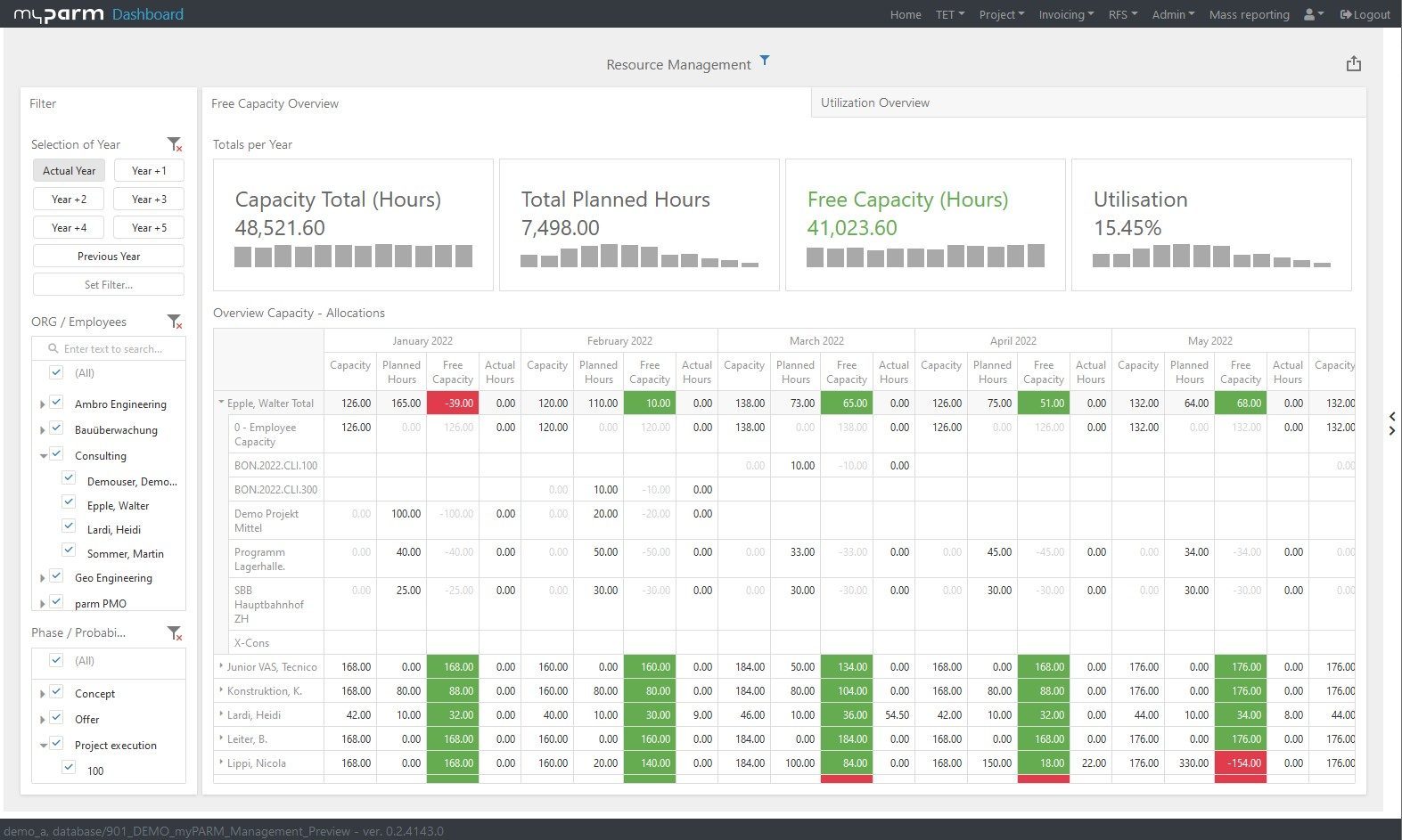Click the Set Filter... button
1402x840 pixels.
(x=109, y=284)
